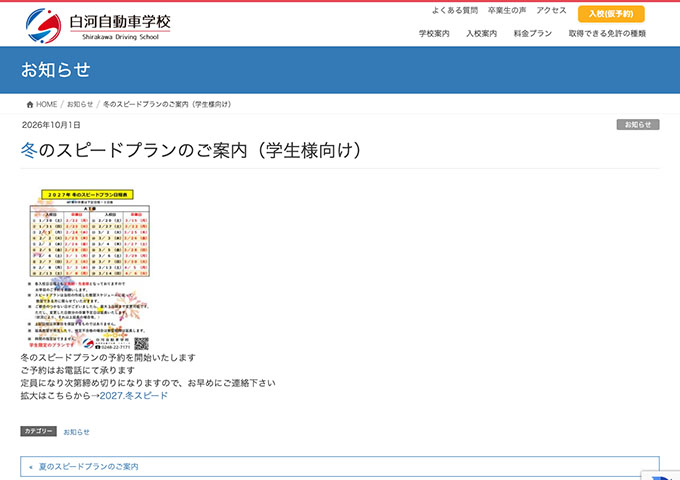680x480 pixels.
Task: Click the home icon in breadcrumb
Action: tap(30, 104)
